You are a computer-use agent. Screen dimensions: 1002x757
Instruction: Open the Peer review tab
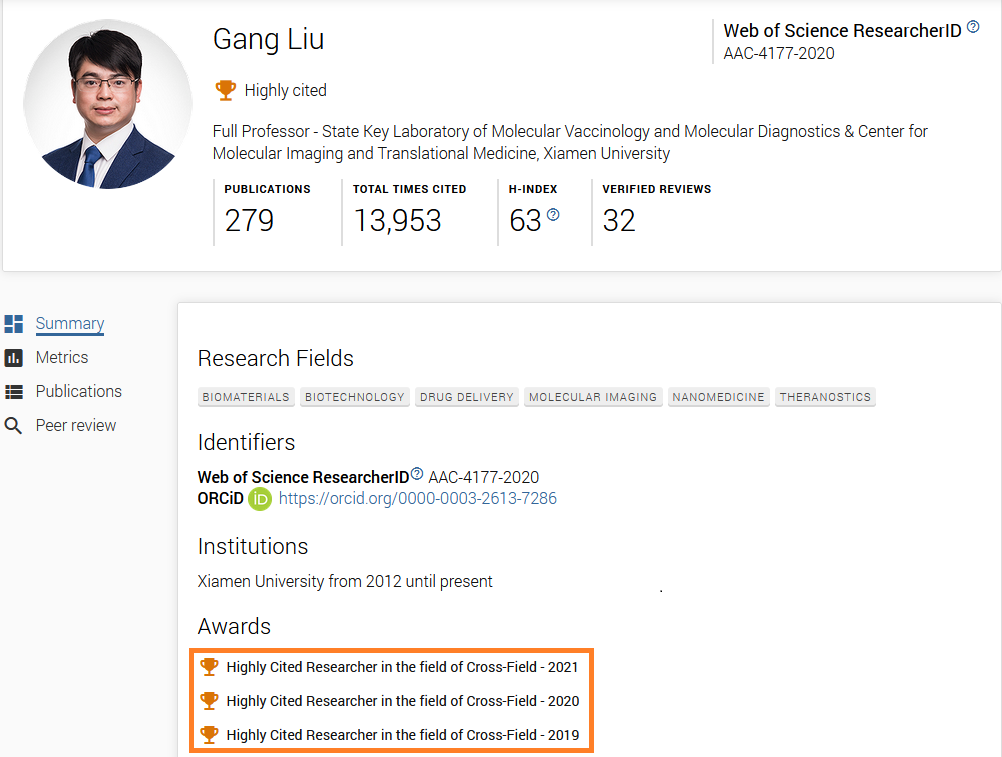coord(76,426)
